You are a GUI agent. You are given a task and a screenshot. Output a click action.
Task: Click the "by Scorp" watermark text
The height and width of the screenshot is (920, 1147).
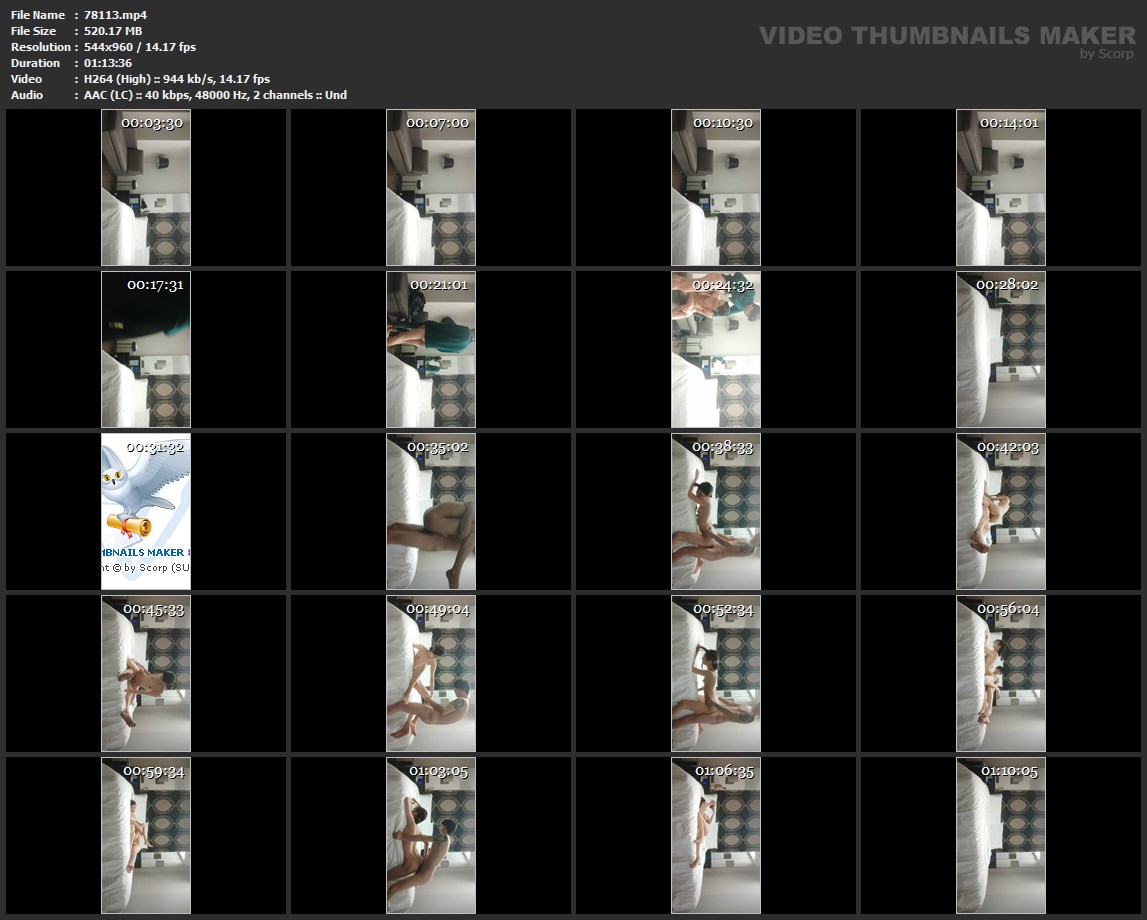(x=1106, y=54)
